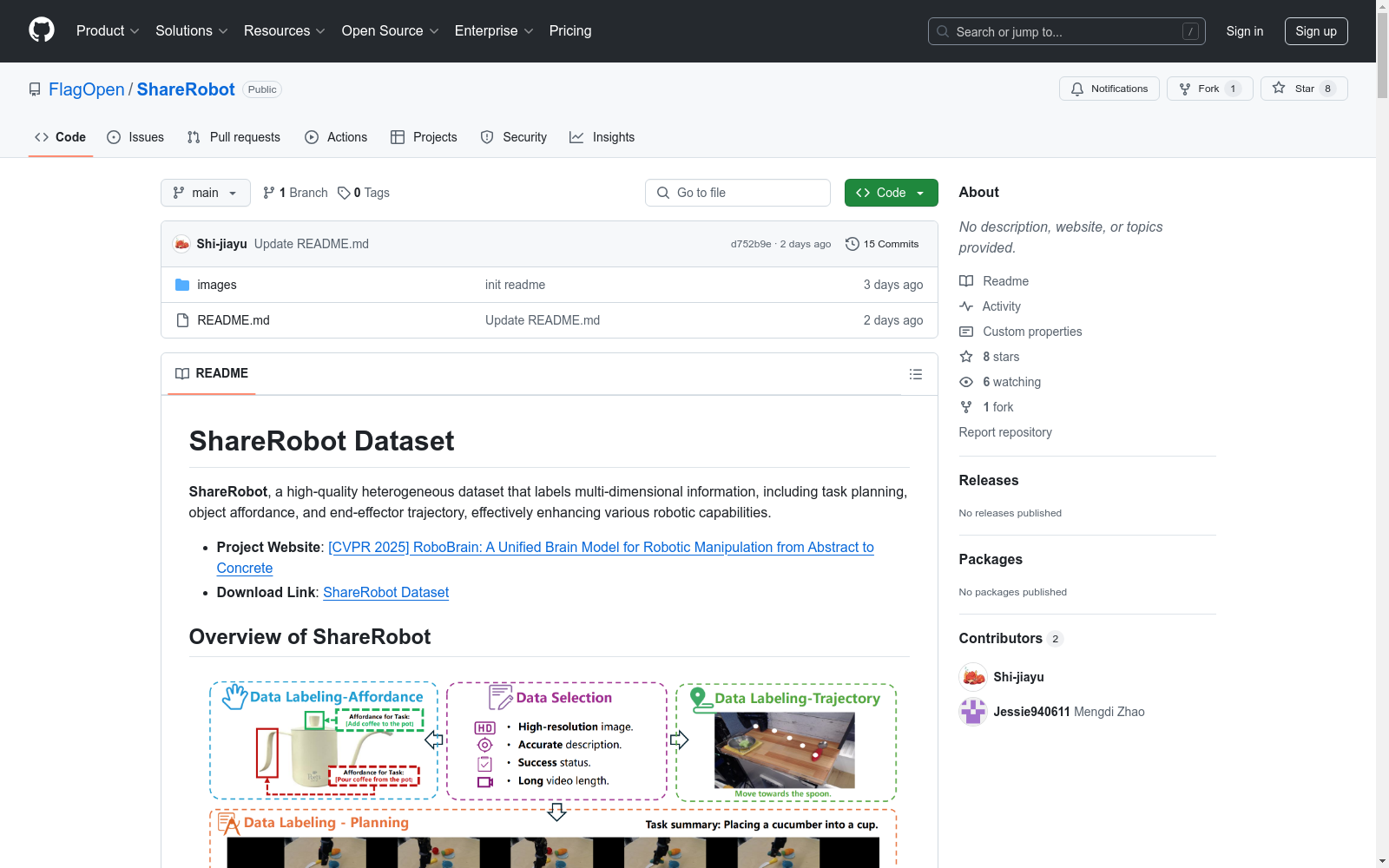This screenshot has height=868, width=1389.
Task: Select the Code tab
Action: [x=61, y=137]
